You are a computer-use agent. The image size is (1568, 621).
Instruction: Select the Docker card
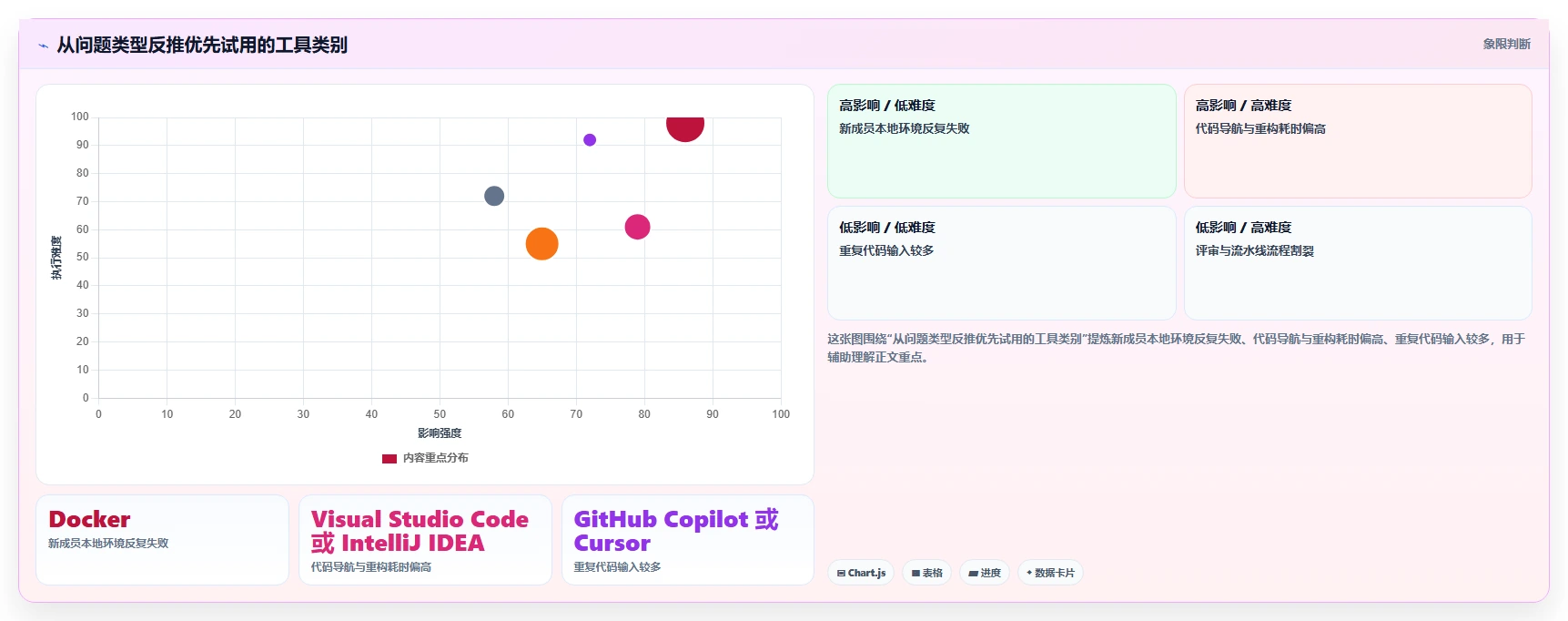tap(162, 540)
